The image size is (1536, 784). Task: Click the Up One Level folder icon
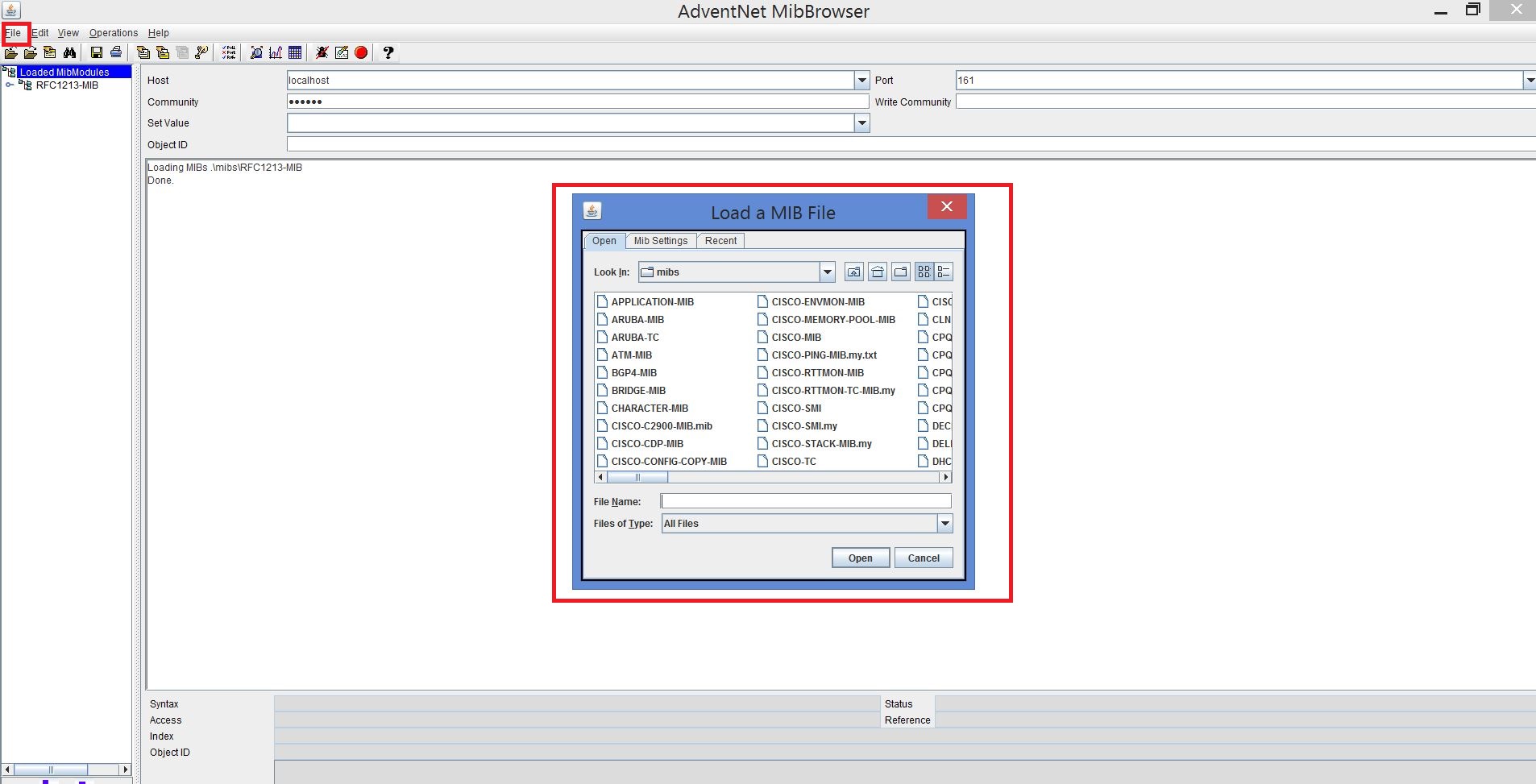tap(854, 272)
